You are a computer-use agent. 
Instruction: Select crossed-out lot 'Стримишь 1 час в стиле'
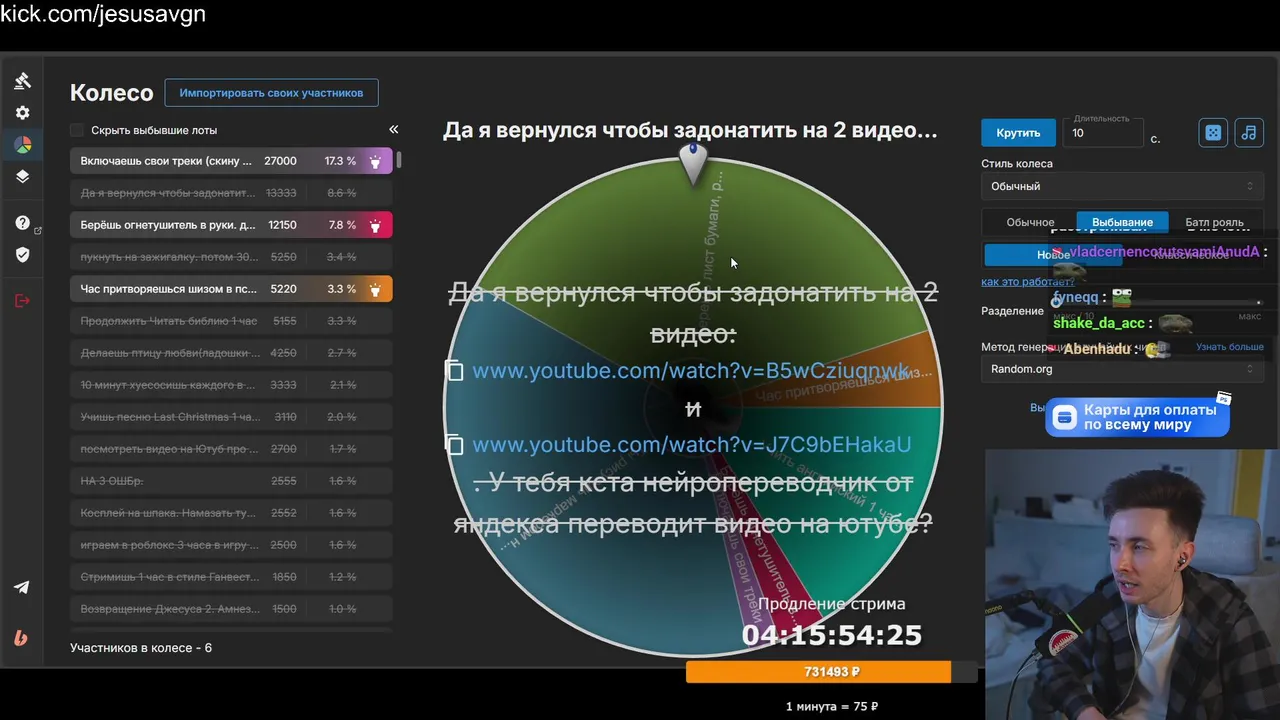[231, 577]
